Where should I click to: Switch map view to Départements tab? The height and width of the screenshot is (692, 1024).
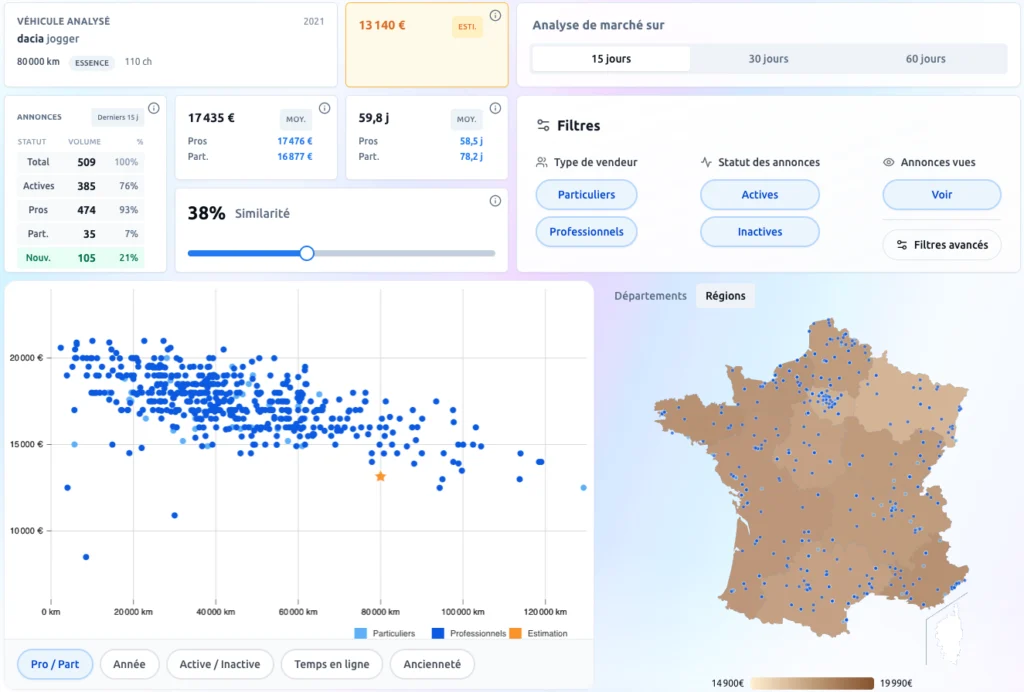tap(650, 296)
